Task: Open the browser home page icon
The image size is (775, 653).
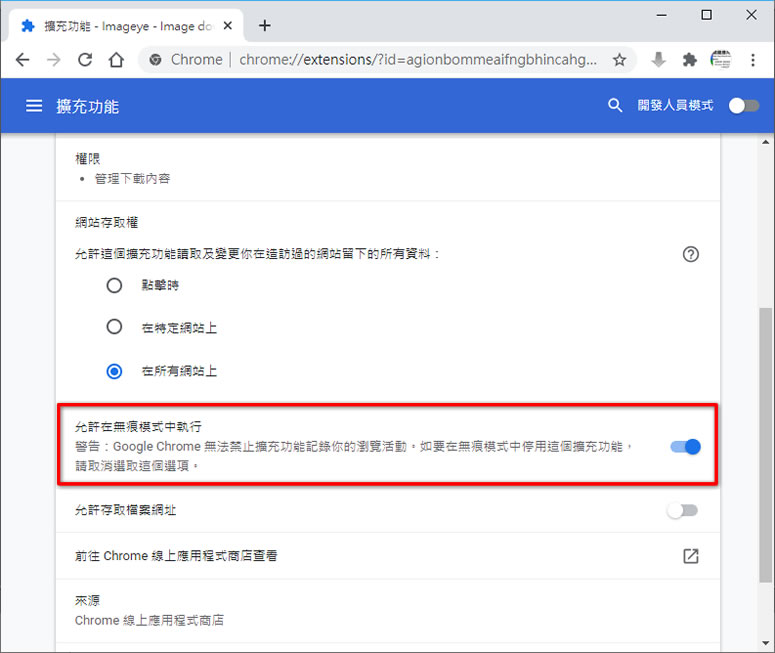Action: [116, 60]
